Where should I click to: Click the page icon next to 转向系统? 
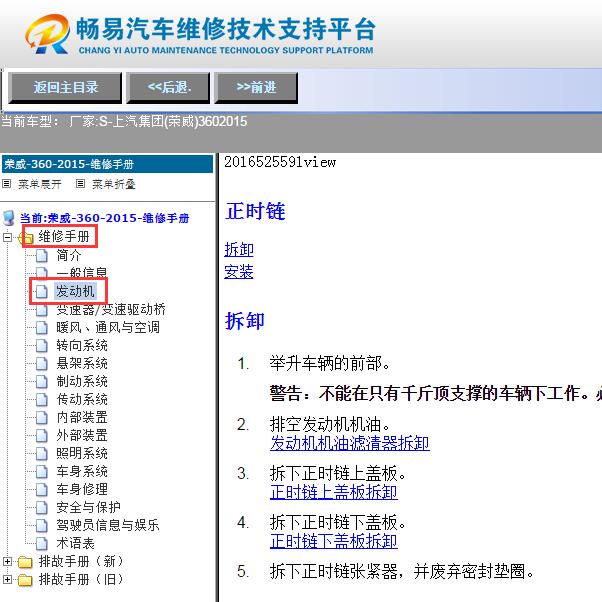[x=41, y=346]
